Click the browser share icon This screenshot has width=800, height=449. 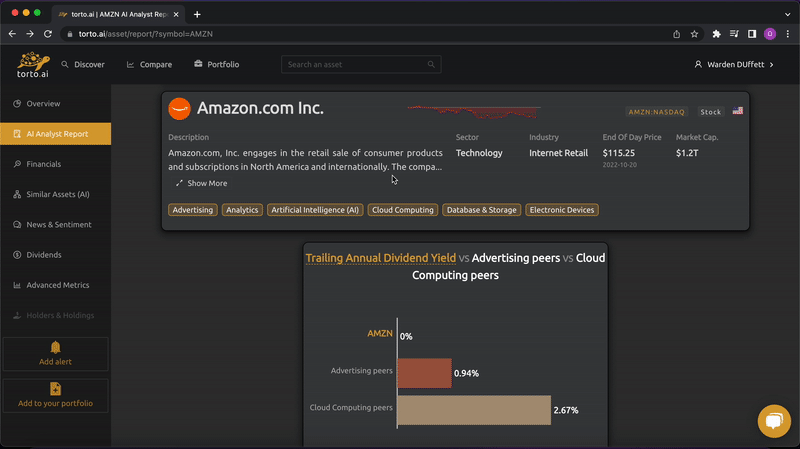677,34
